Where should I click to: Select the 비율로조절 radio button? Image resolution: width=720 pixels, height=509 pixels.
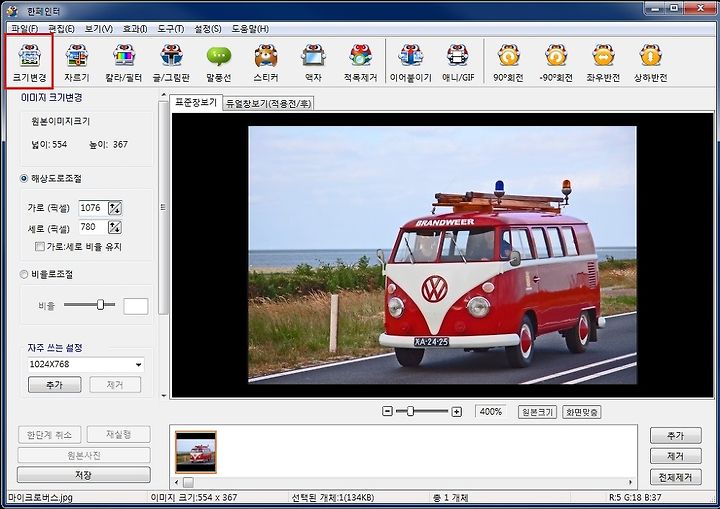pyautogui.click(x=24, y=274)
